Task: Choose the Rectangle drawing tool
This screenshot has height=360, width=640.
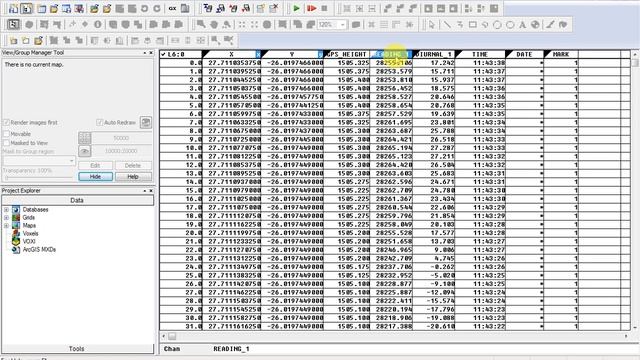Action: pyautogui.click(x=473, y=24)
